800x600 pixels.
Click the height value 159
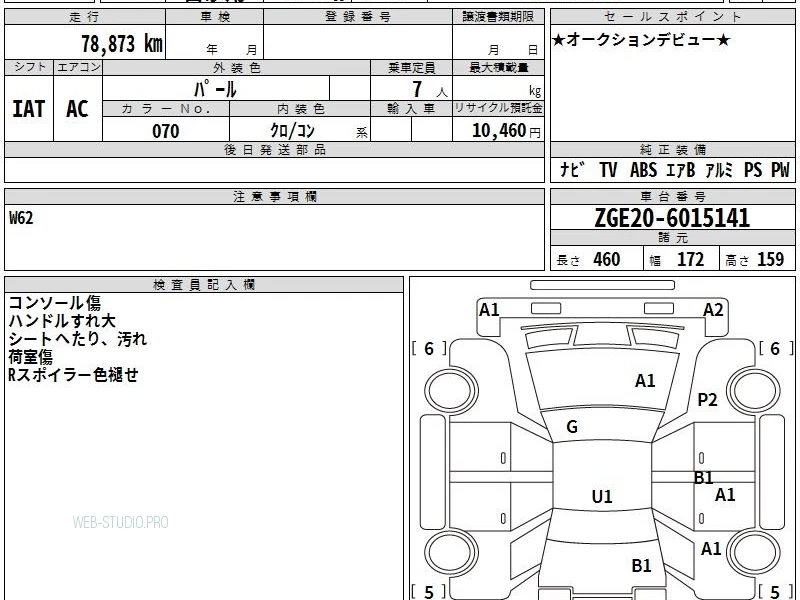770,259
